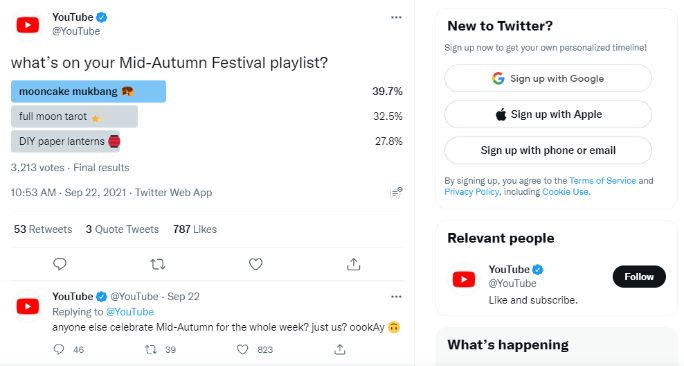Open reply icon with 46 replies

[x=59, y=349]
